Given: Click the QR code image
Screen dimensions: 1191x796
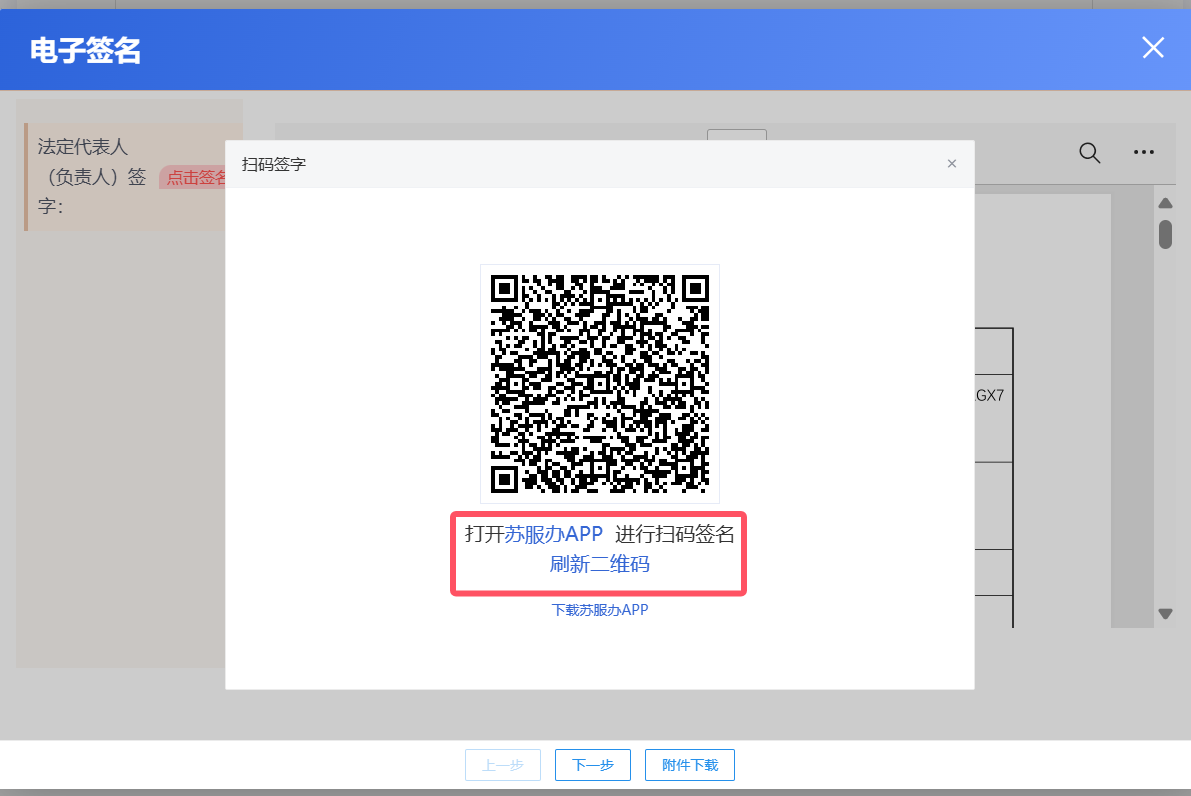Looking at the screenshot, I should pos(600,384).
